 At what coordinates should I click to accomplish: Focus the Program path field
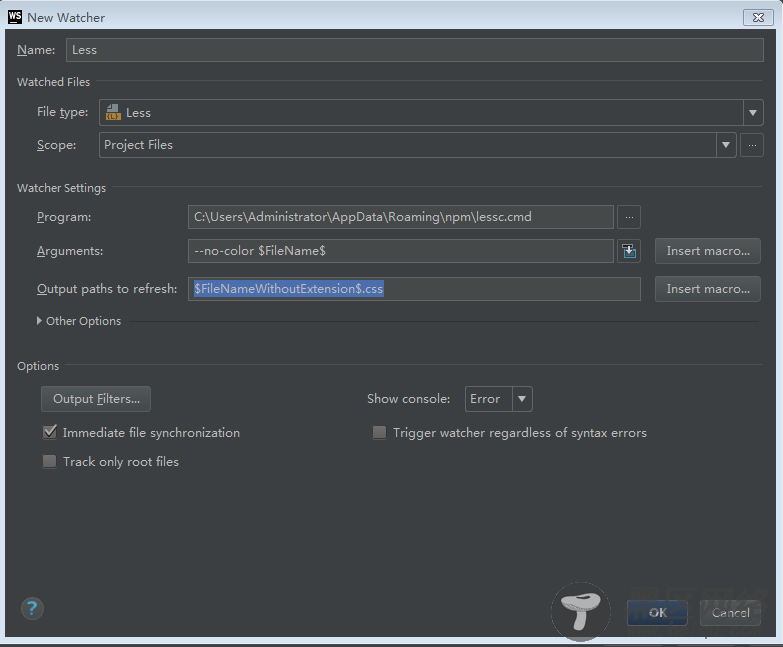pos(400,217)
